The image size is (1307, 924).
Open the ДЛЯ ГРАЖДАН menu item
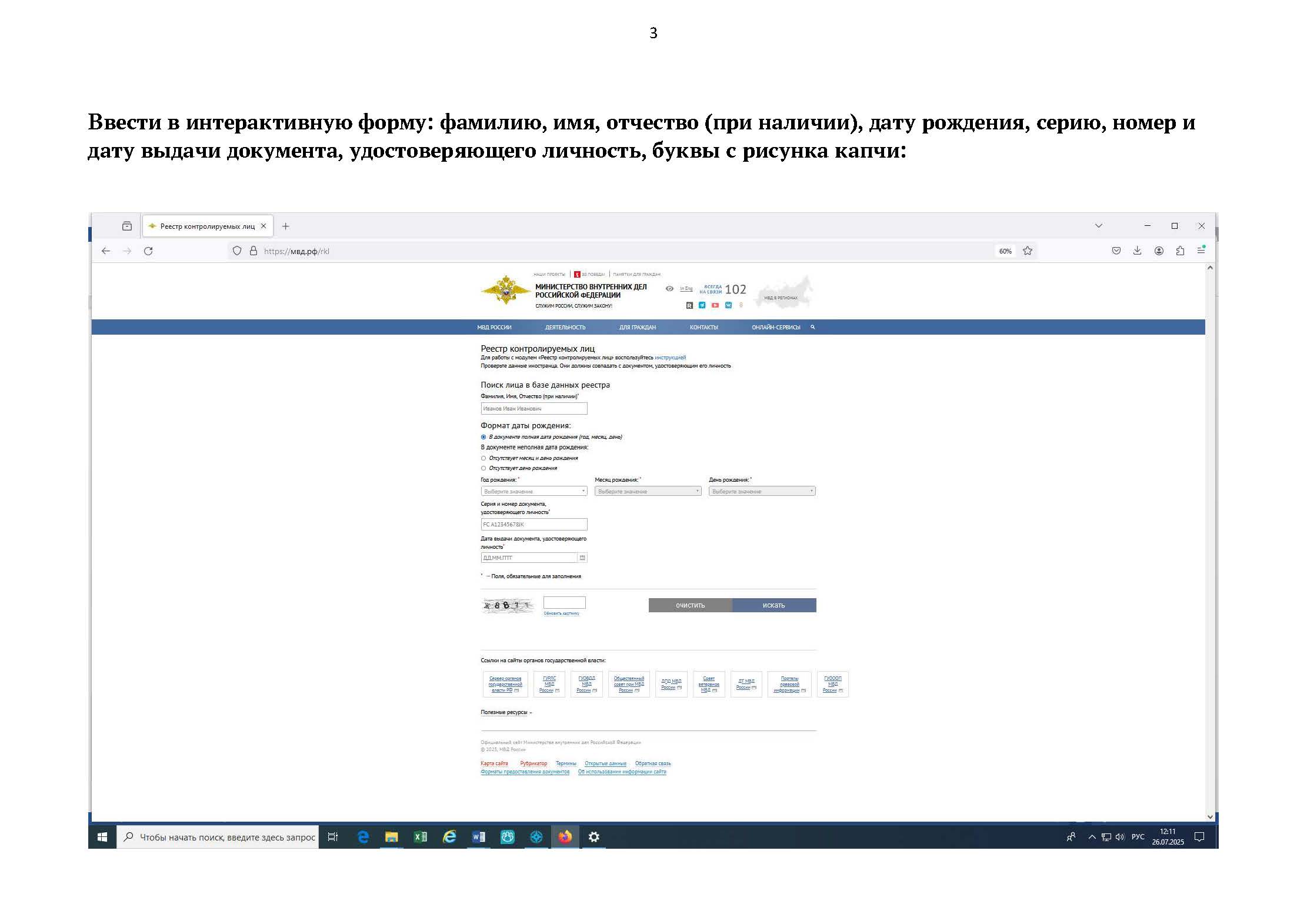point(637,328)
